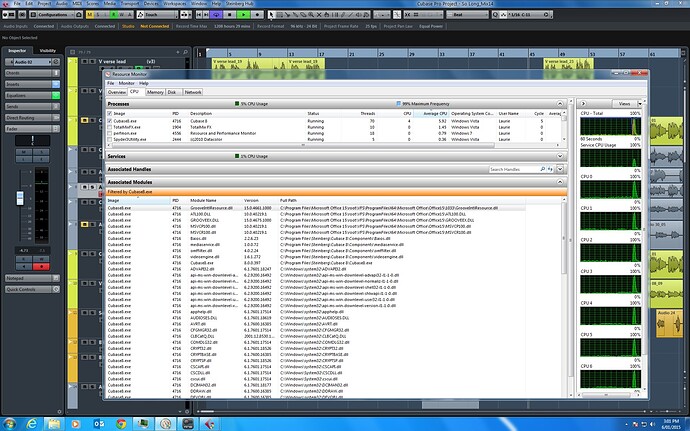This screenshot has height=431, width=690.
Task: Open the Steinberg Hub menu
Action: click(239, 4)
